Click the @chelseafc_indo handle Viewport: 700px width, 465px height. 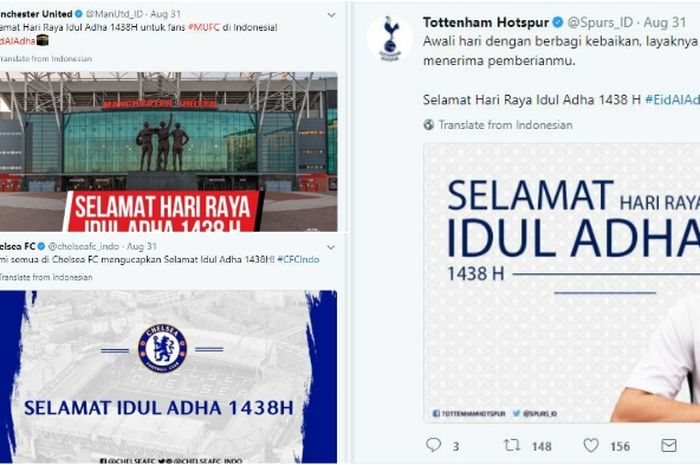(83, 246)
